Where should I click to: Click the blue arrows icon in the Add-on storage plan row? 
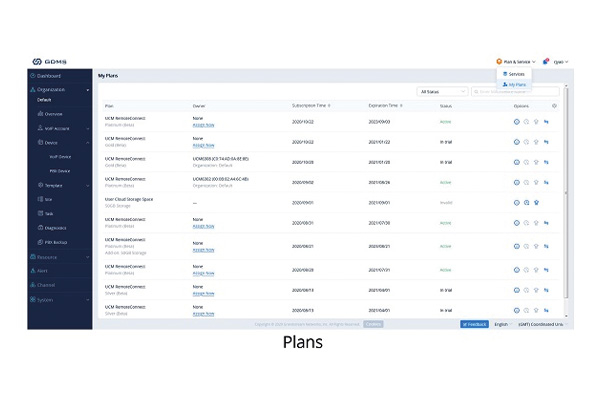(x=546, y=247)
